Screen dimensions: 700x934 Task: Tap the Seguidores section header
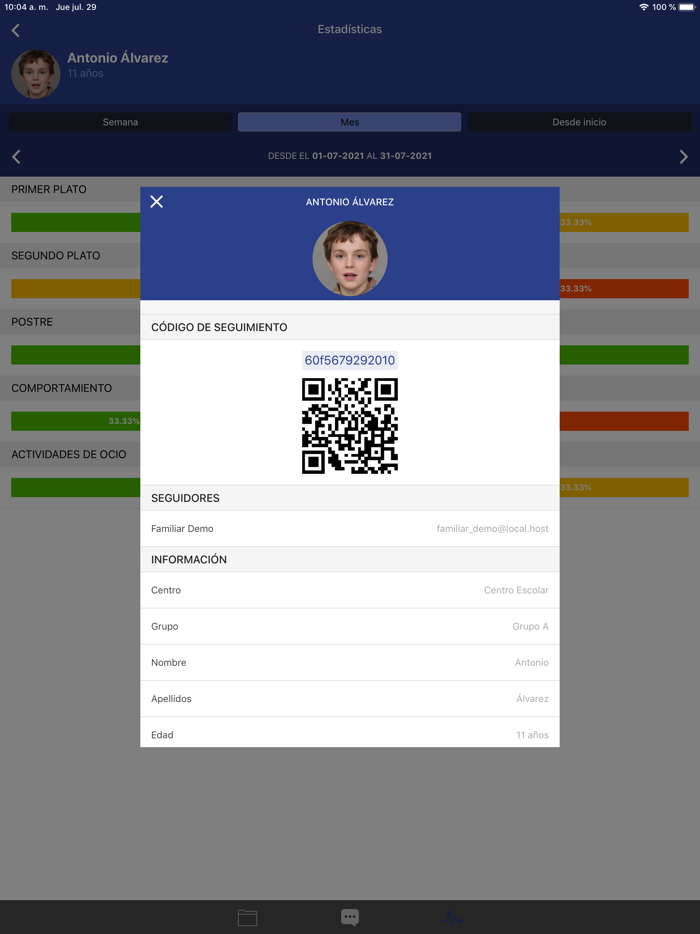coord(350,498)
